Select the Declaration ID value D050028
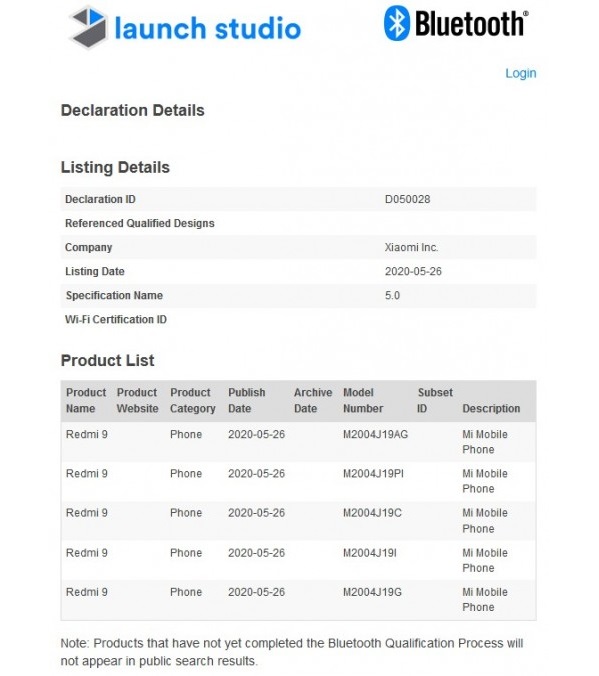599x676 pixels. click(408, 199)
